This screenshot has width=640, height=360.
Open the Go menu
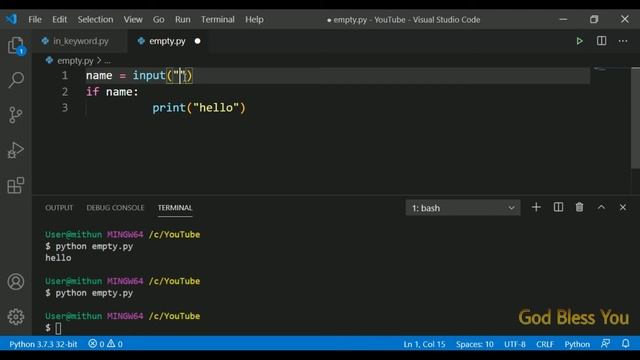(158, 19)
